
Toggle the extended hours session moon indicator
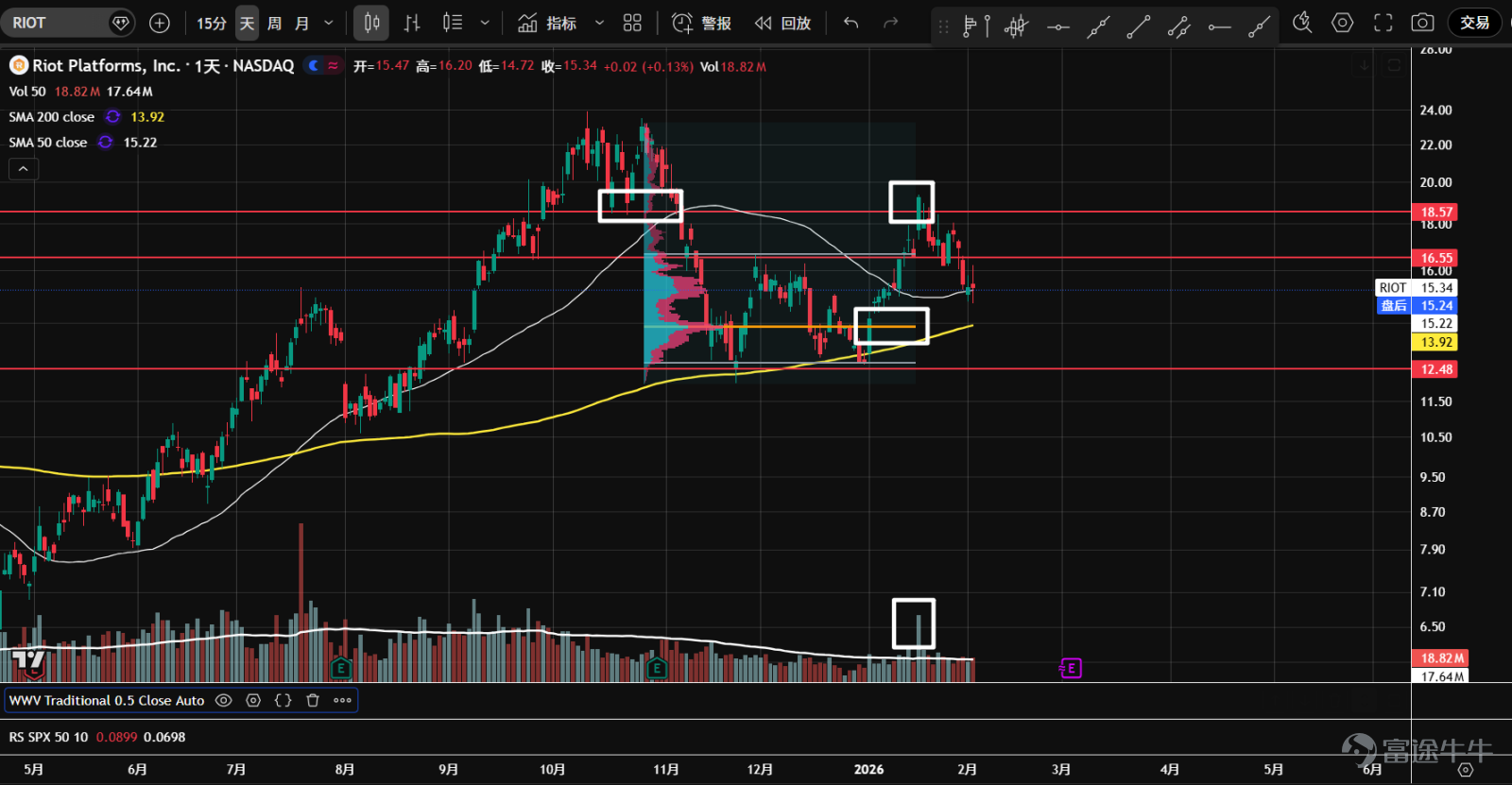[314, 65]
